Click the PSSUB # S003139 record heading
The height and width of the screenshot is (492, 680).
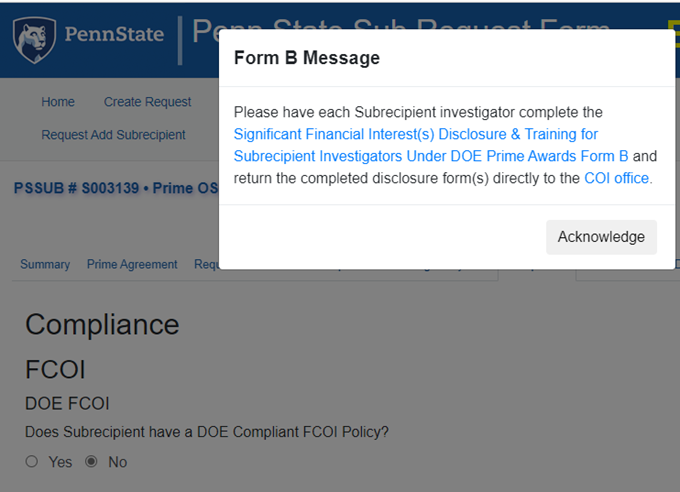[x=115, y=188]
